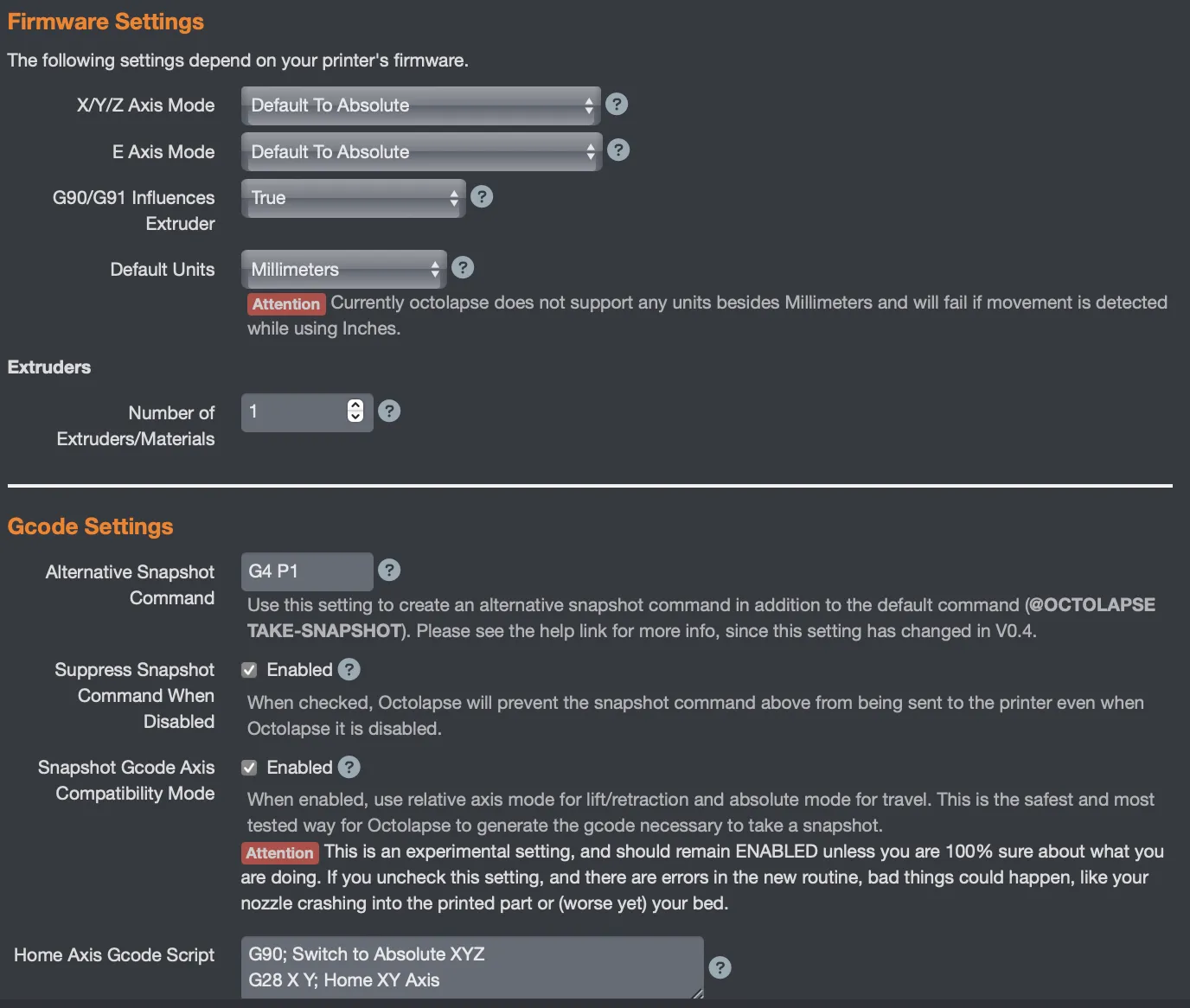Open help for G90/G91 Influences Extruder
1190x1008 pixels.
482,197
